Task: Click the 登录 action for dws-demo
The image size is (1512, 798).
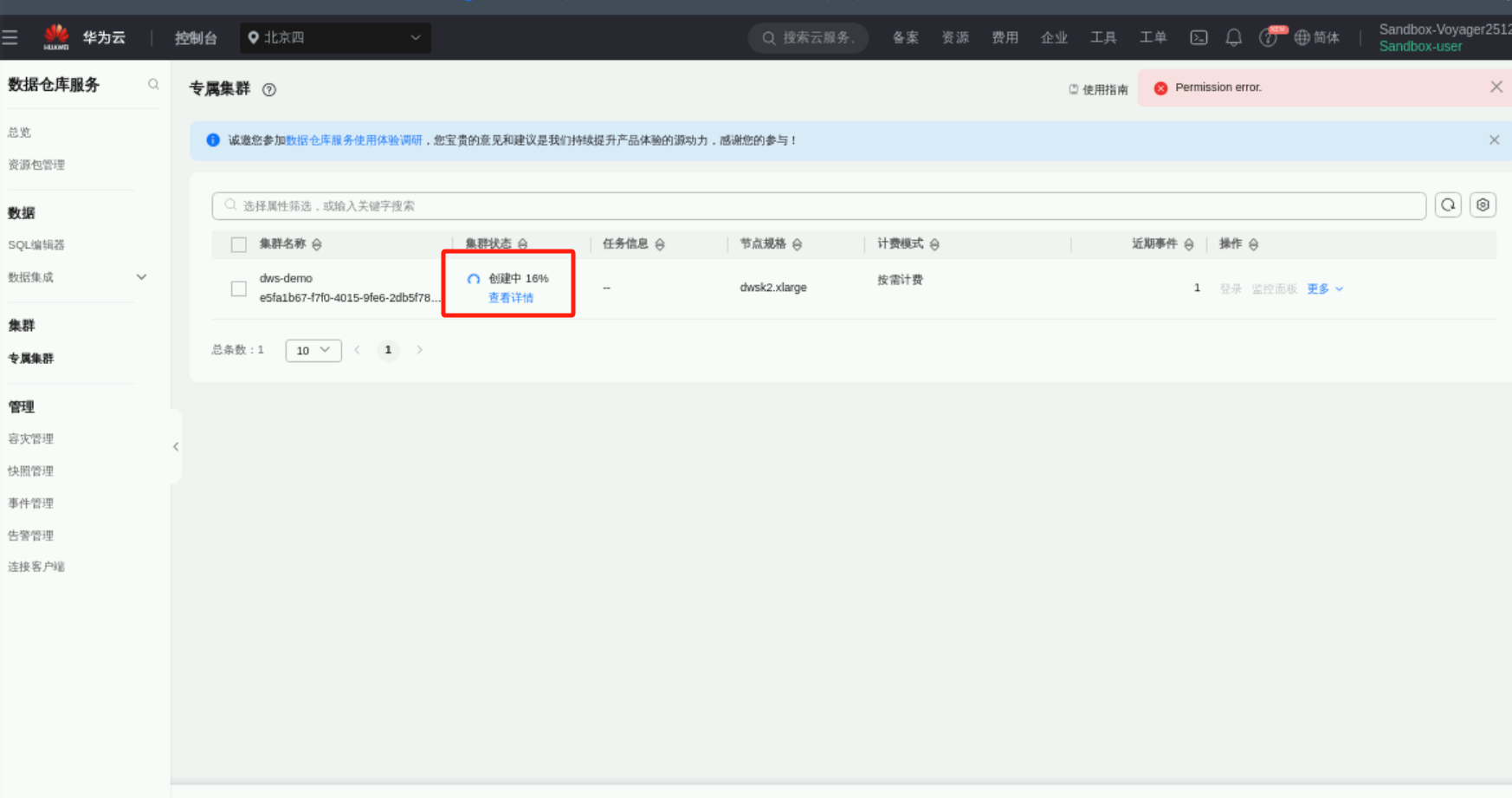Action: 1231,289
